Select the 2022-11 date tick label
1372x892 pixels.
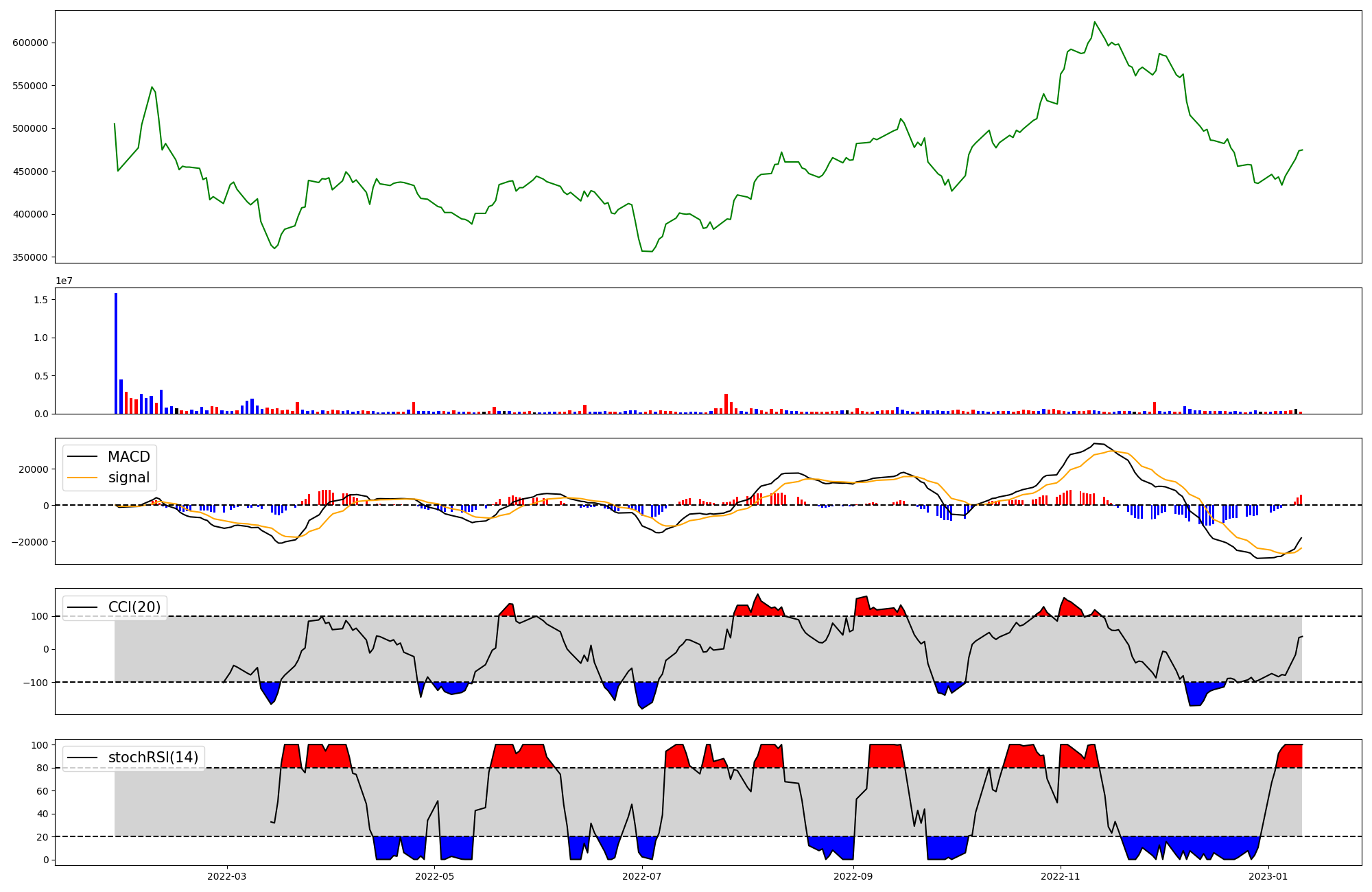coord(1061,876)
